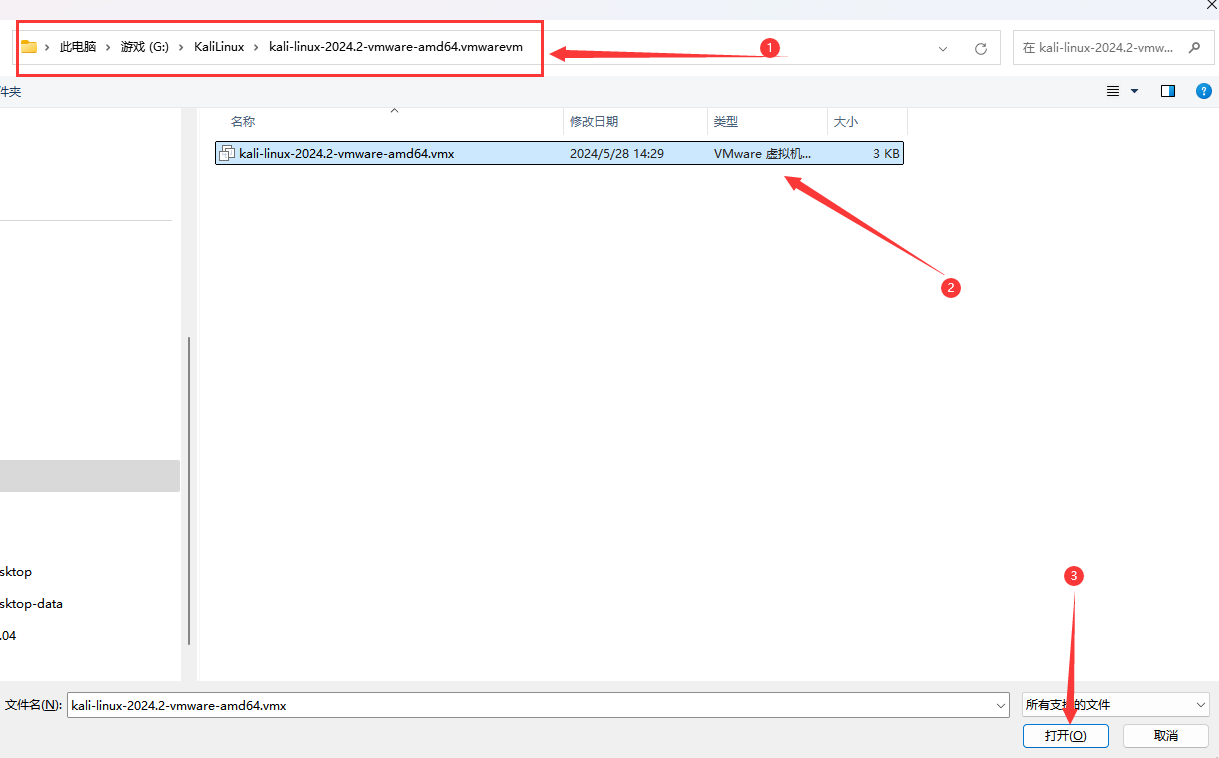Image resolution: width=1219 pixels, height=758 pixels.
Task: Click type cell VMware 虚拟机...
Action: tap(763, 154)
